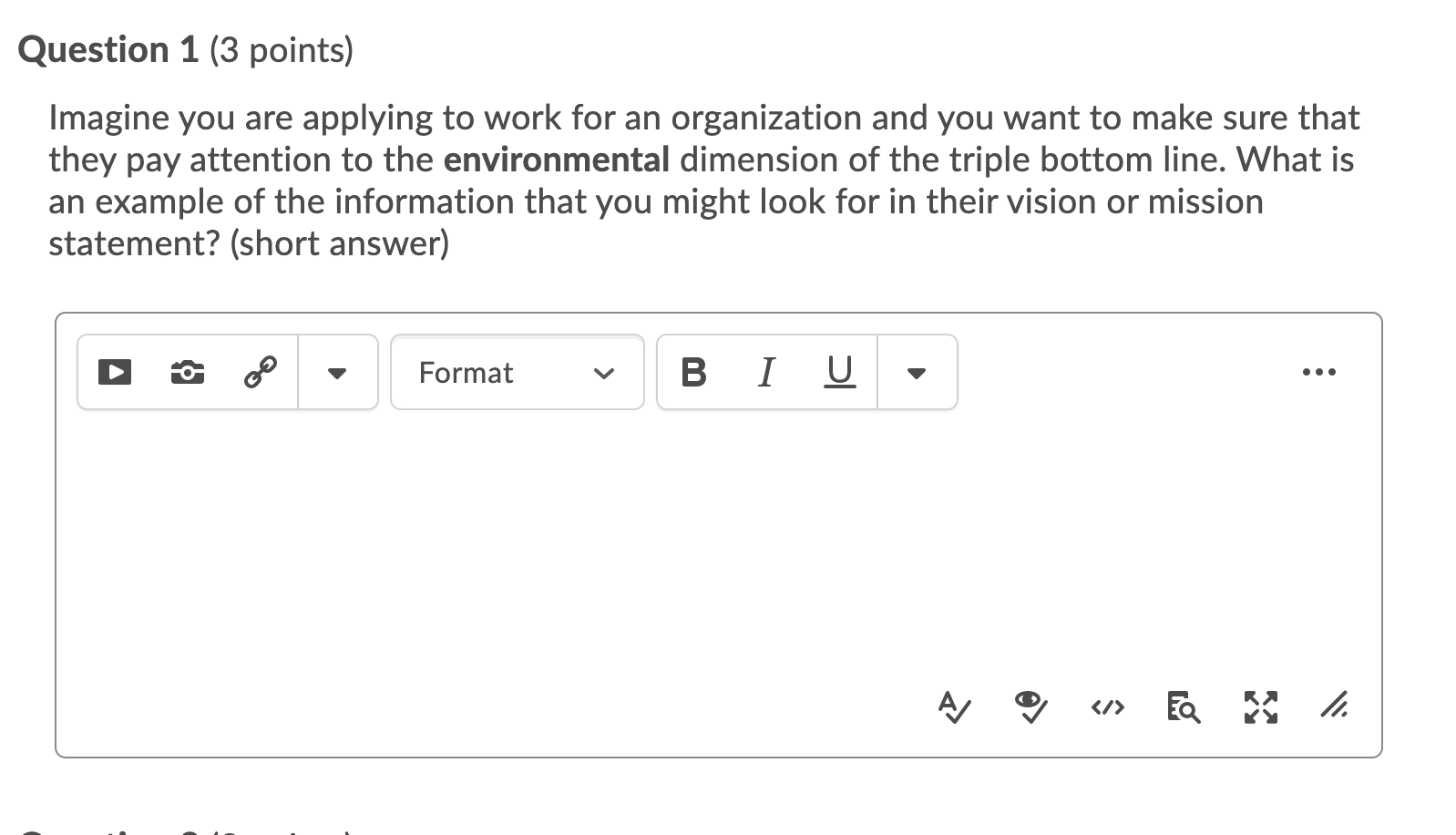This screenshot has width=1456, height=835.
Task: Toggle underline formatting
Action: [838, 372]
